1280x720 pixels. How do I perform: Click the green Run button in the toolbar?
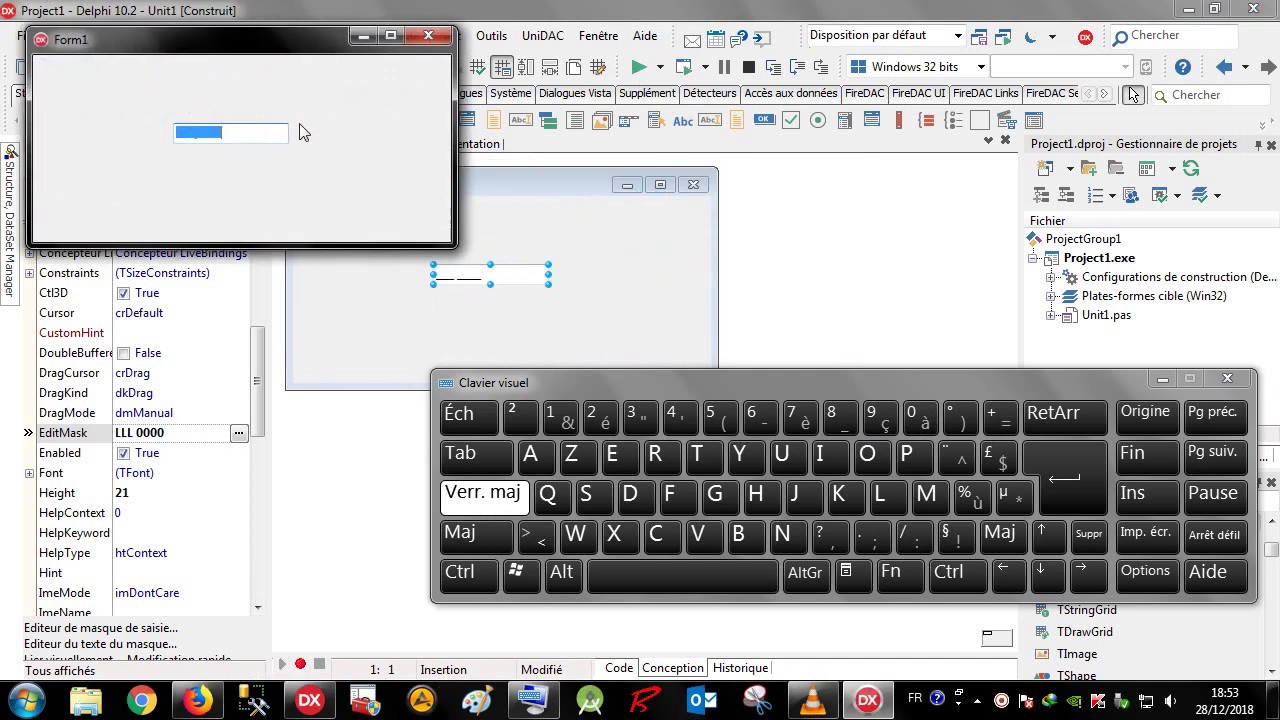pos(638,67)
